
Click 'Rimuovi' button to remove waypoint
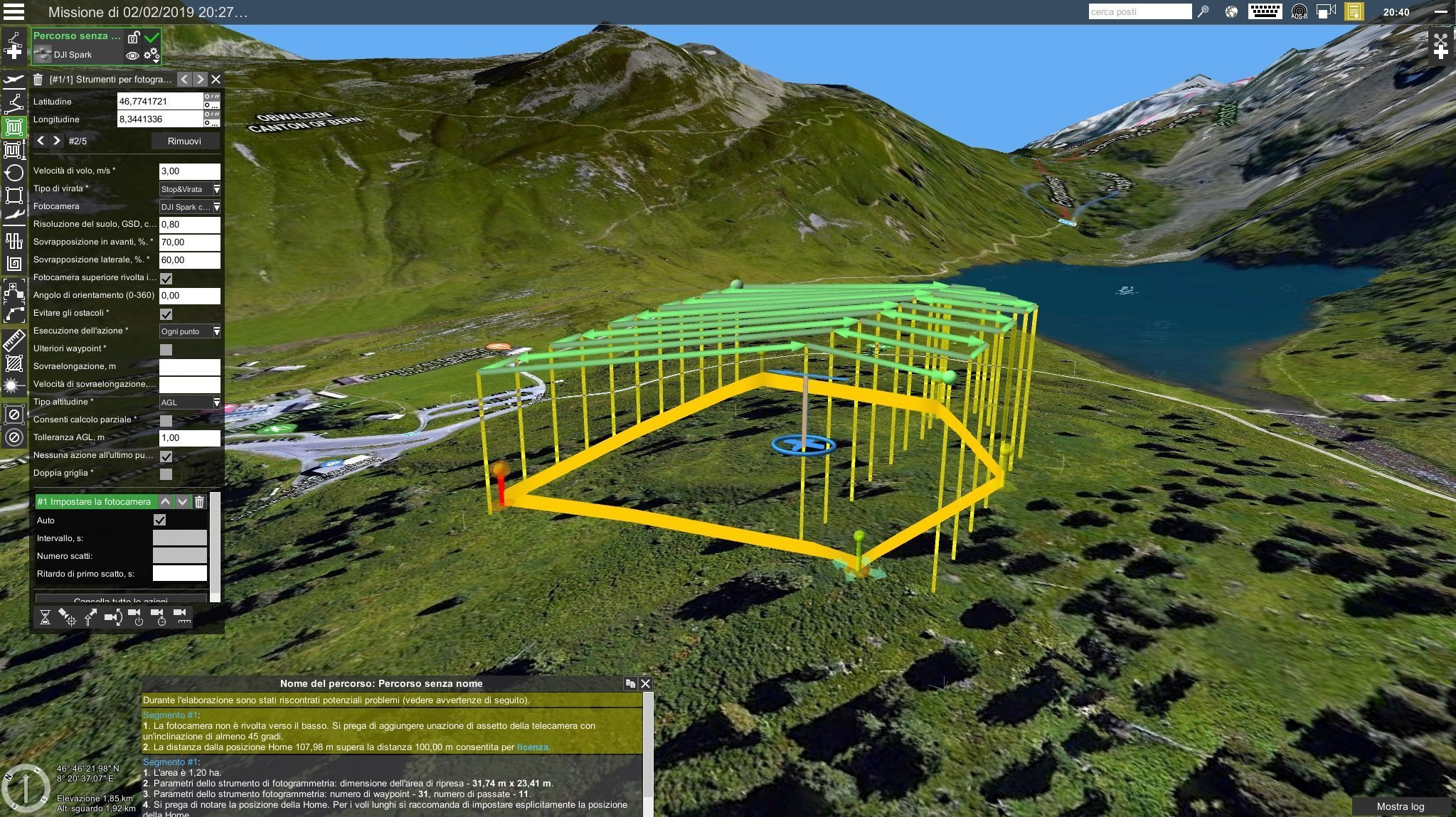point(183,141)
